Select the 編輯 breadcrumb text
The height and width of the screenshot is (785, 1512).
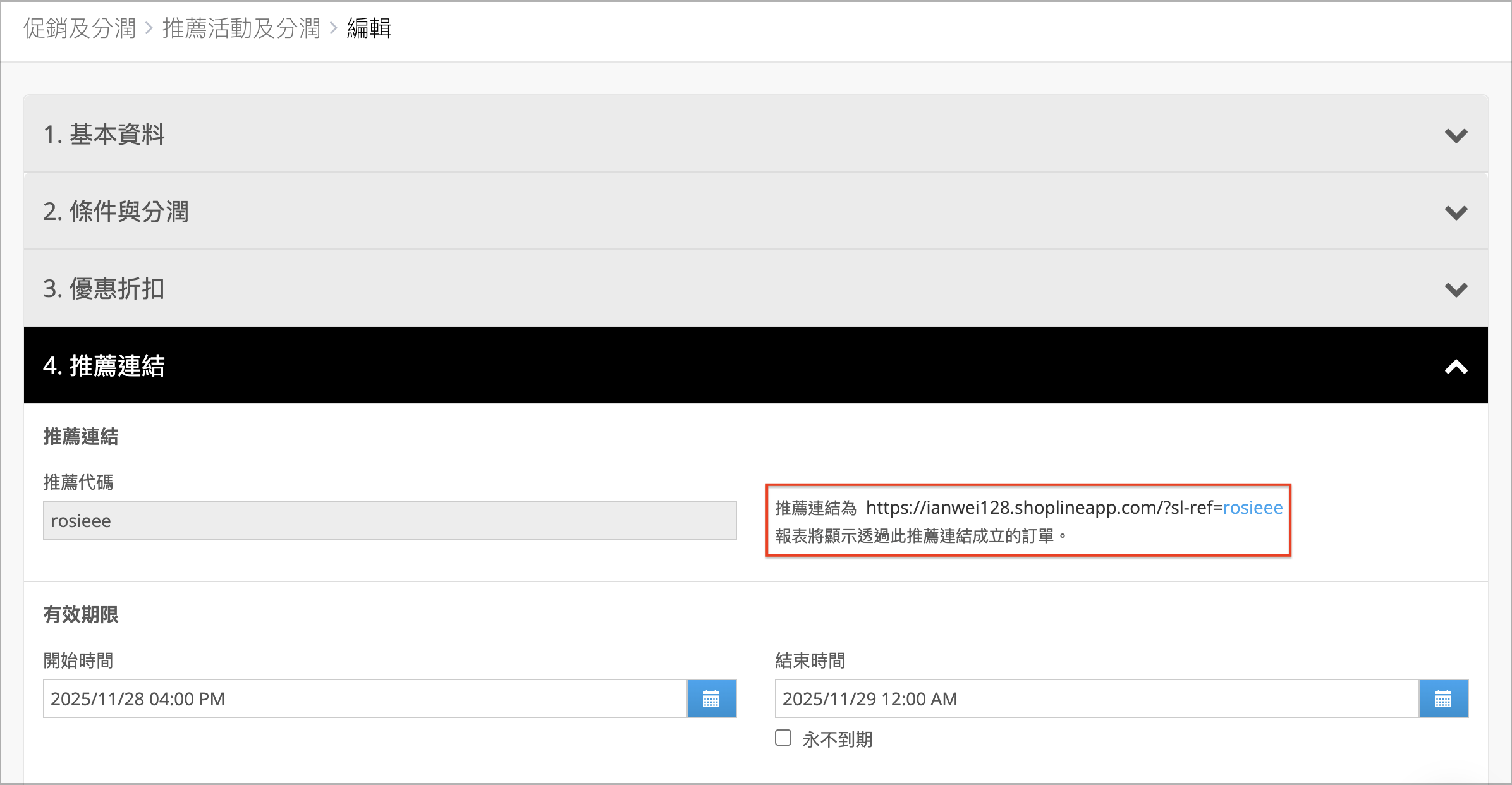point(369,28)
